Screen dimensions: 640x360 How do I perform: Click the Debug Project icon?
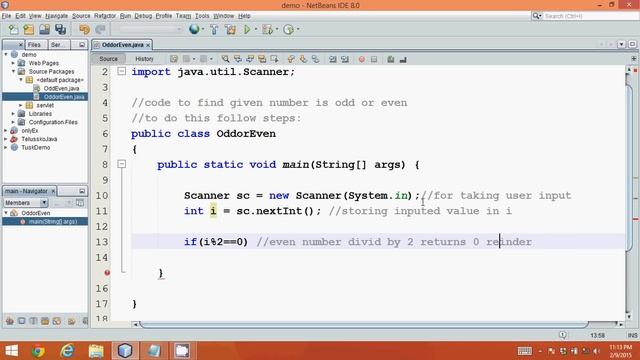pyautogui.click(x=267, y=29)
